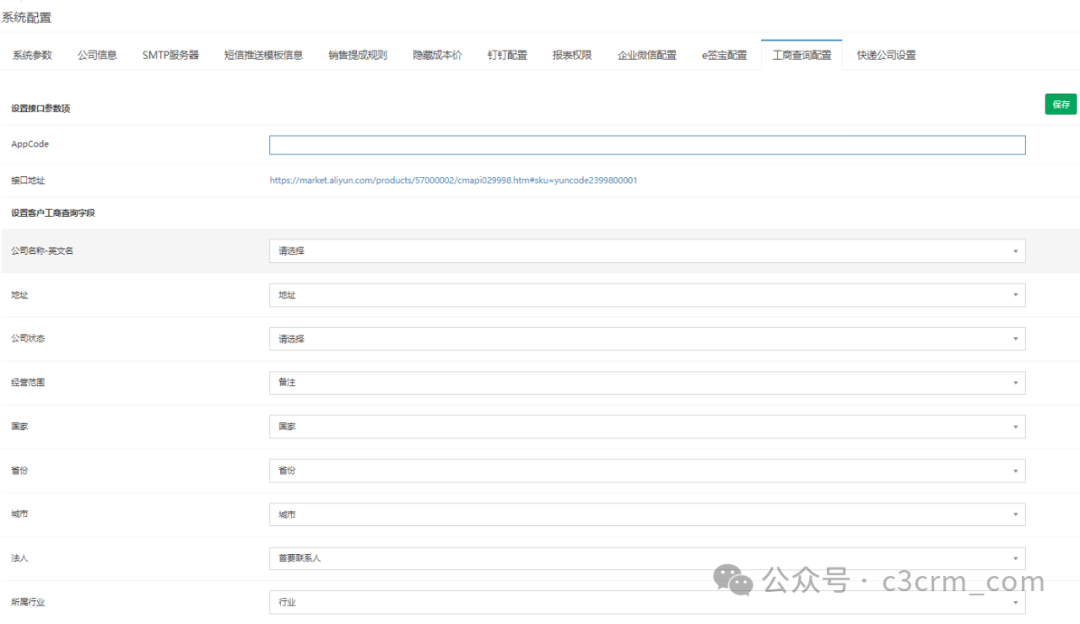Switch to the 隐藏成本价 tab

437,55
